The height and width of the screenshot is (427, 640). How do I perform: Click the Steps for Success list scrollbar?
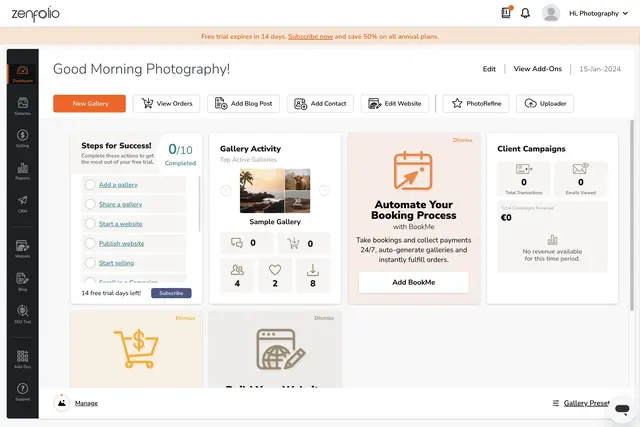199,204
